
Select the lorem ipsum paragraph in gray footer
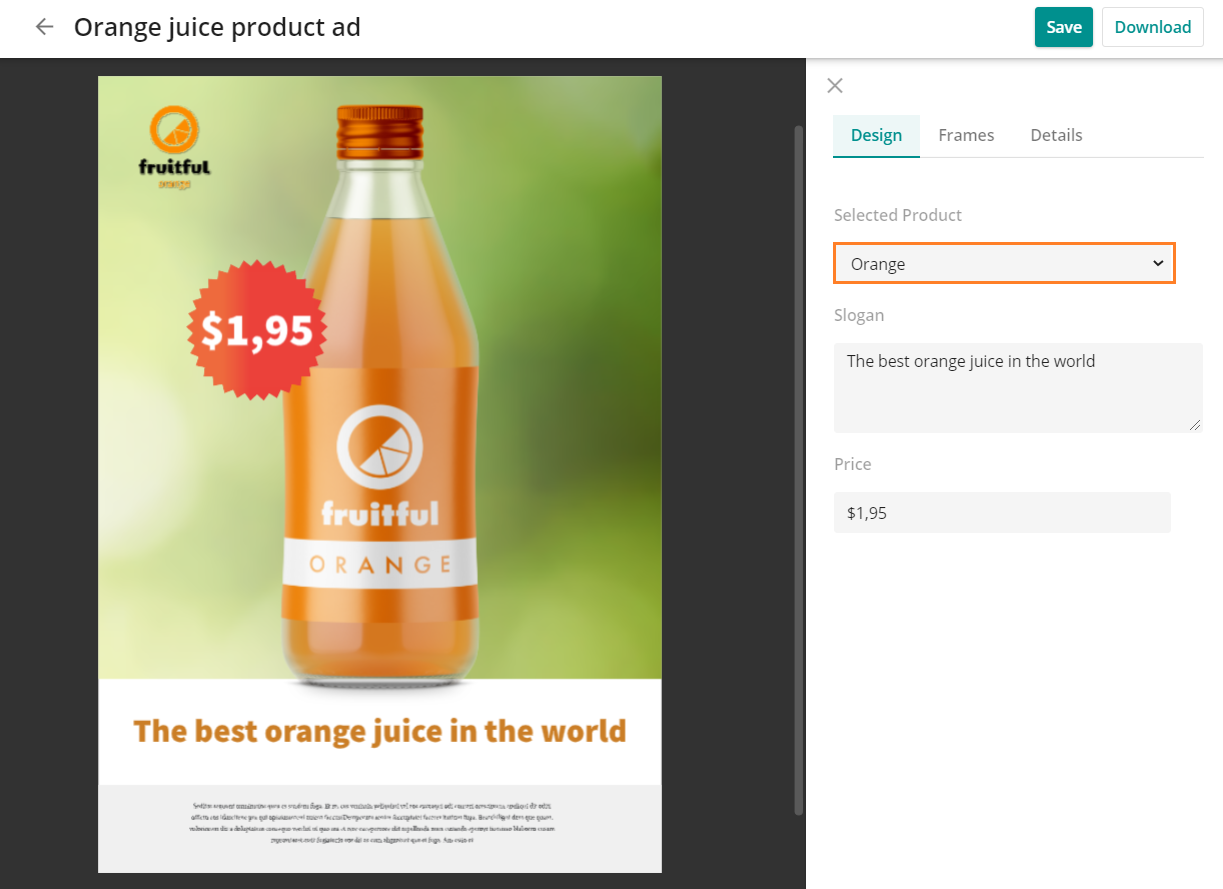coord(372,823)
